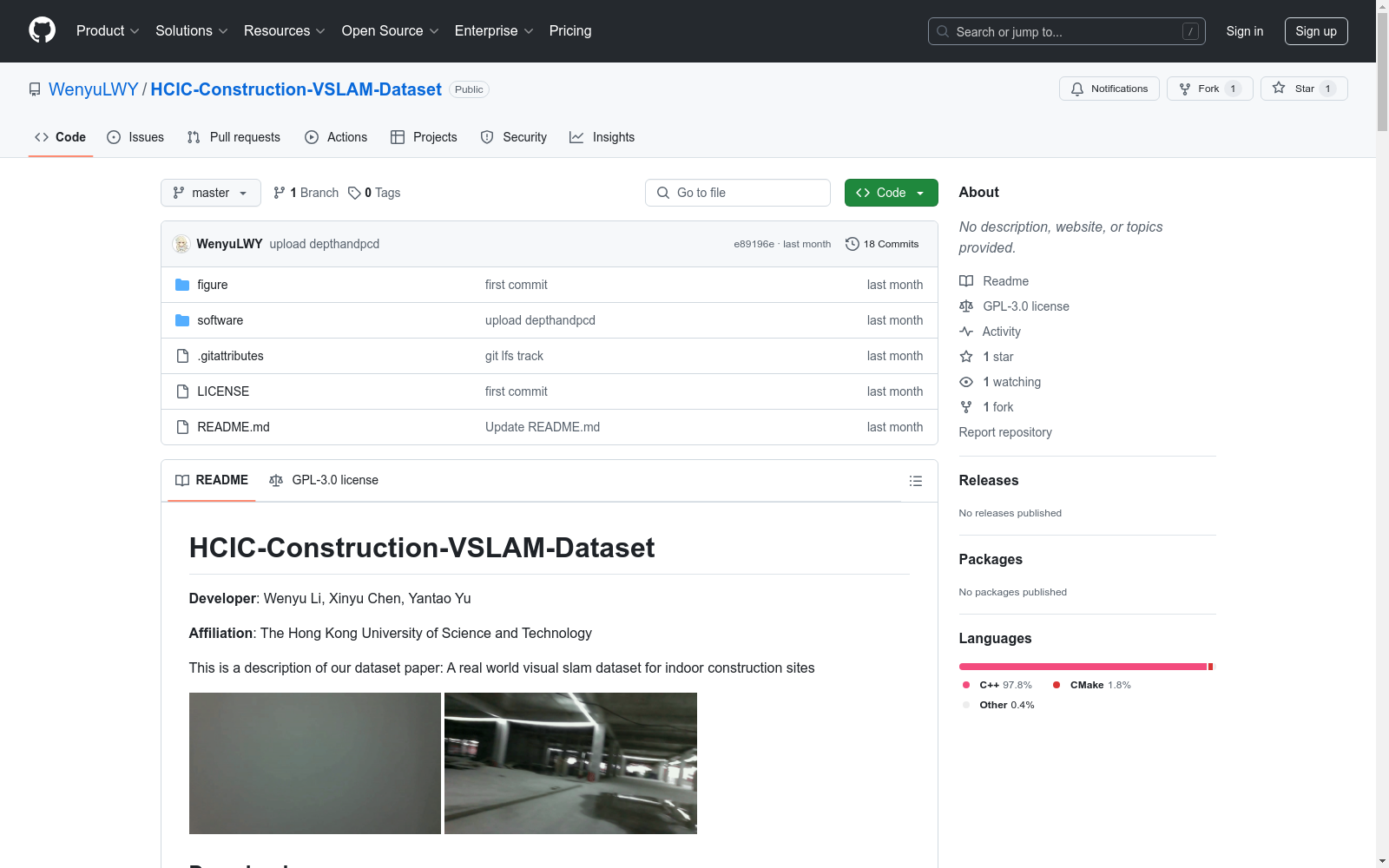Open the Projects tab

(x=424, y=137)
